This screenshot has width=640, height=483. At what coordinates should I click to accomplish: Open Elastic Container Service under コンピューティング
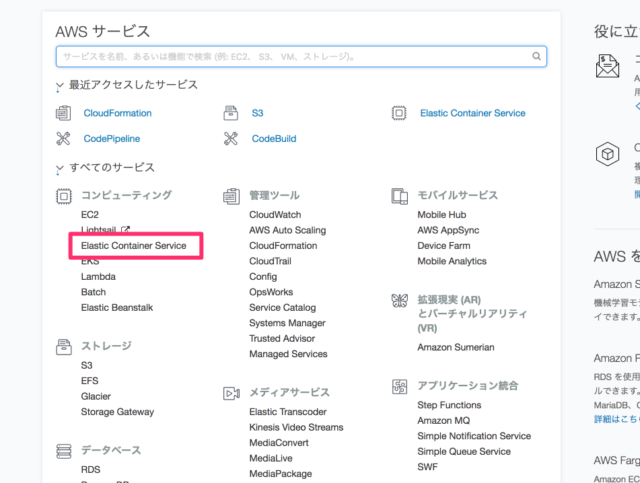(133, 245)
